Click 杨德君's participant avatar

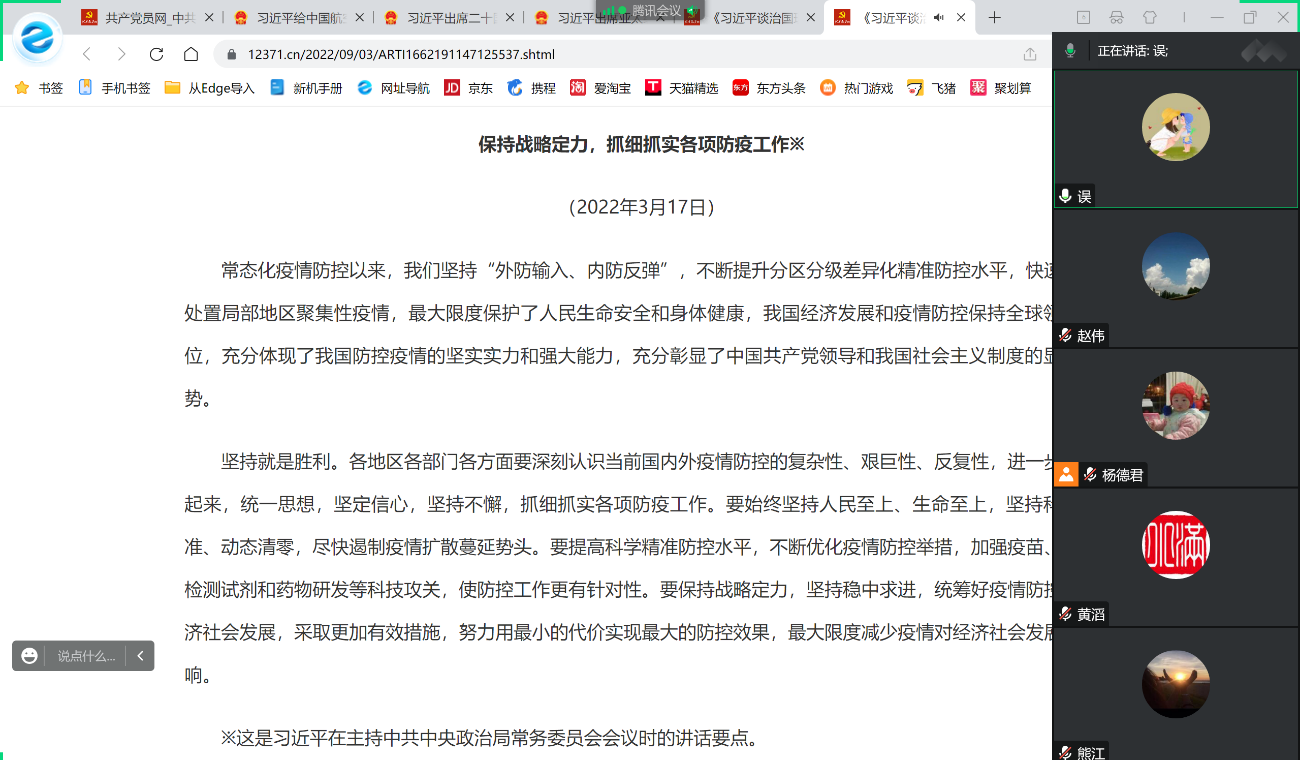[x=1176, y=406]
